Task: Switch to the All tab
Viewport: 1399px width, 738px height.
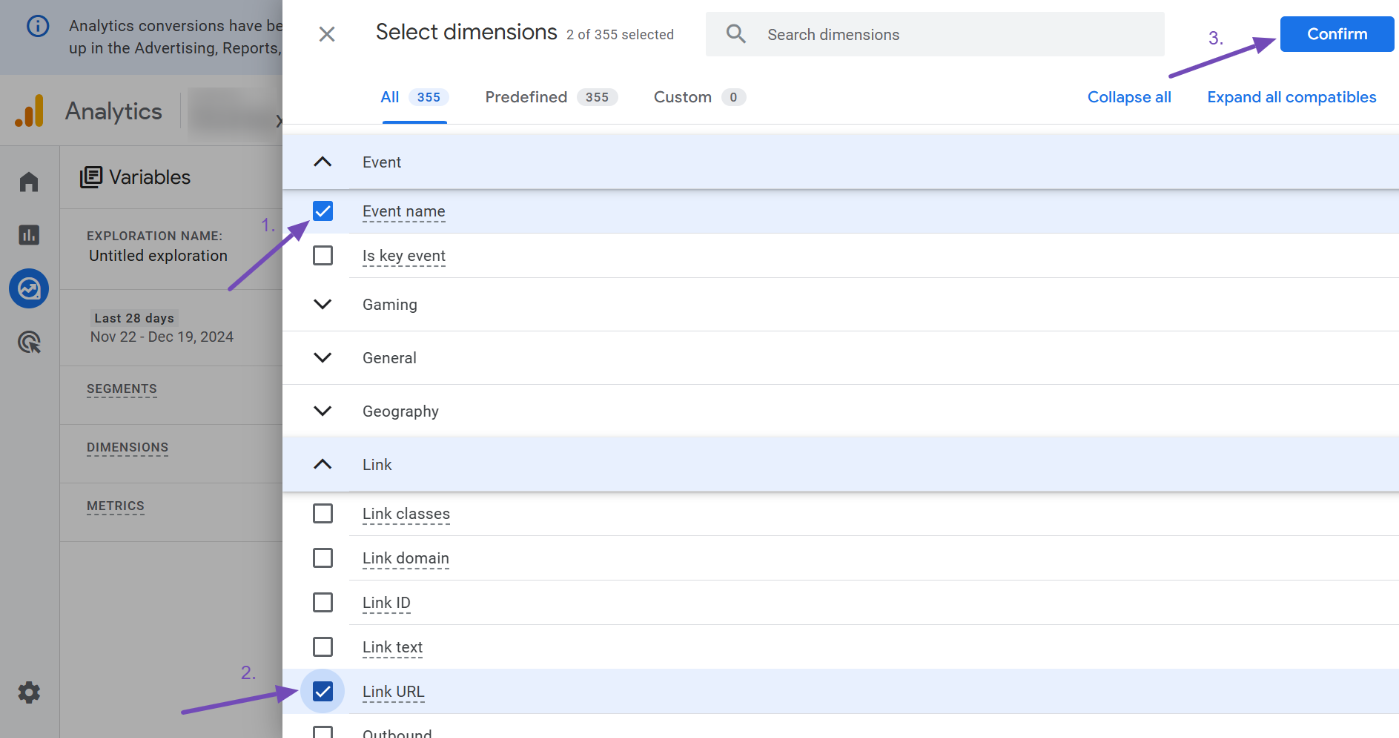Action: point(414,97)
